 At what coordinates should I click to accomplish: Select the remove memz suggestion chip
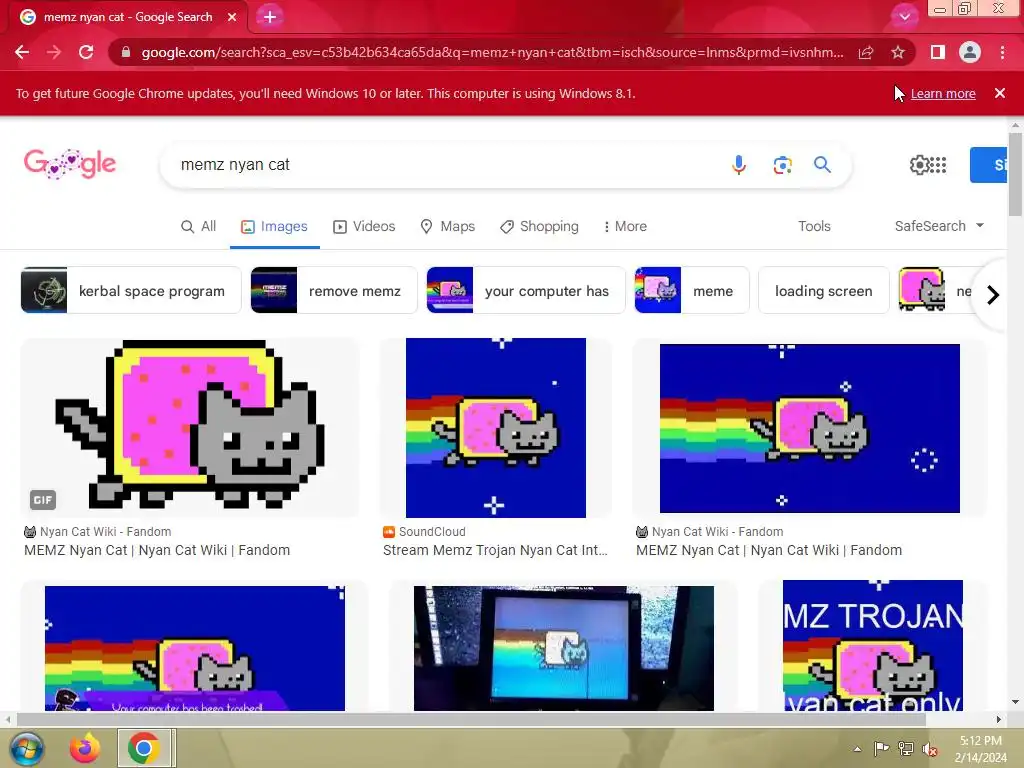334,290
